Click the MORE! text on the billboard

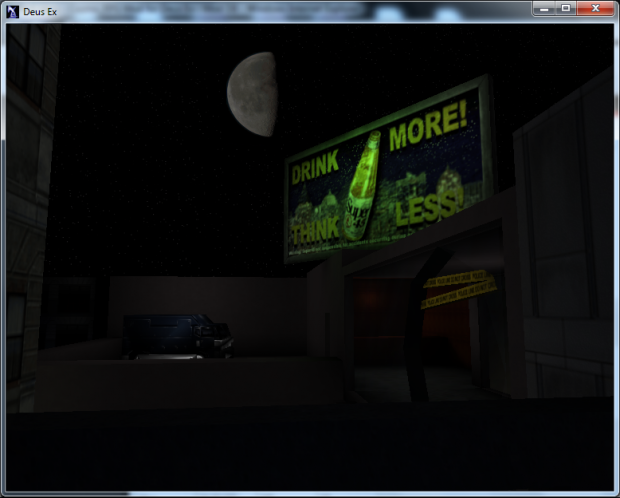428,130
